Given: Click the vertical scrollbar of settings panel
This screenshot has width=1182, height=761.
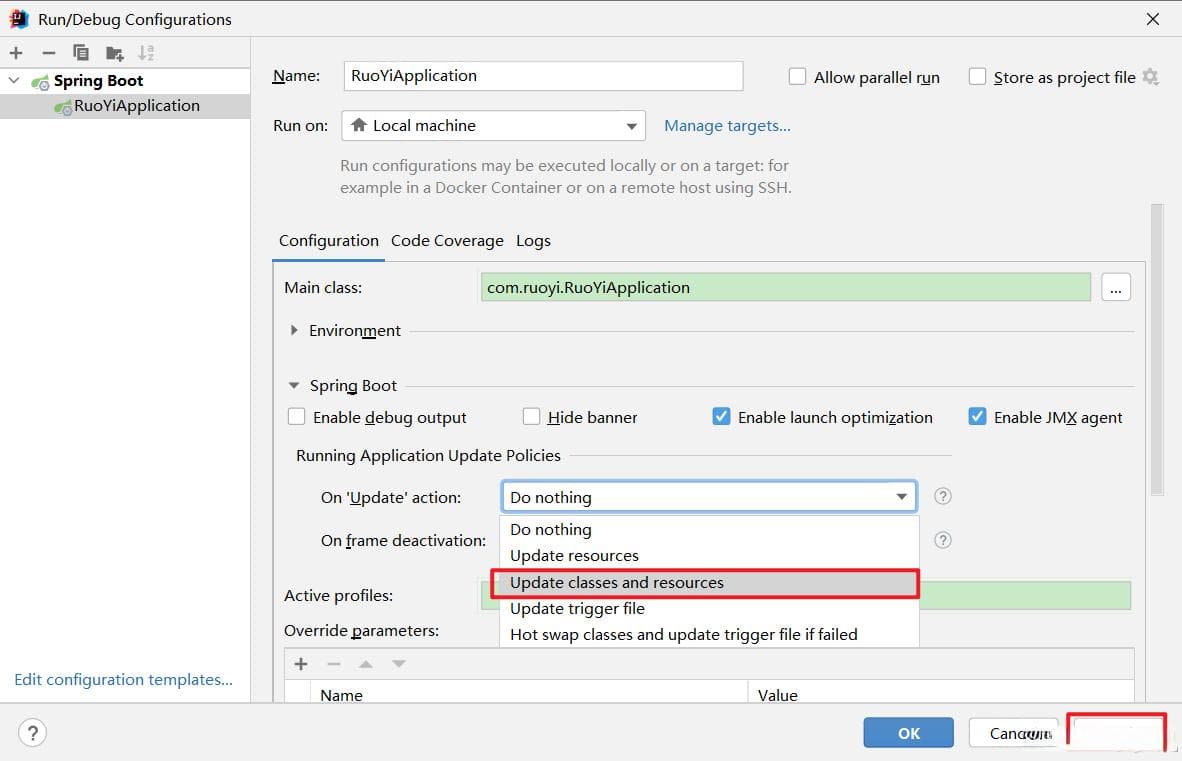Looking at the screenshot, I should tap(1157, 350).
